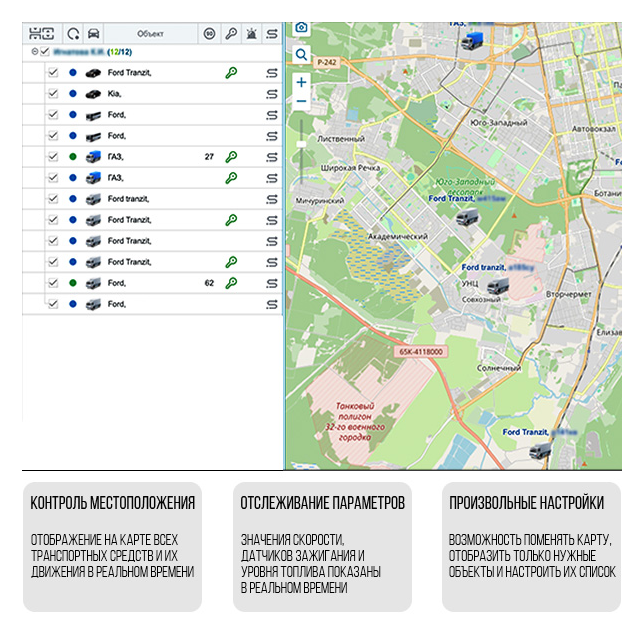Toggle the group checkbox showing 12/12
644x644 pixels.
[45, 51]
